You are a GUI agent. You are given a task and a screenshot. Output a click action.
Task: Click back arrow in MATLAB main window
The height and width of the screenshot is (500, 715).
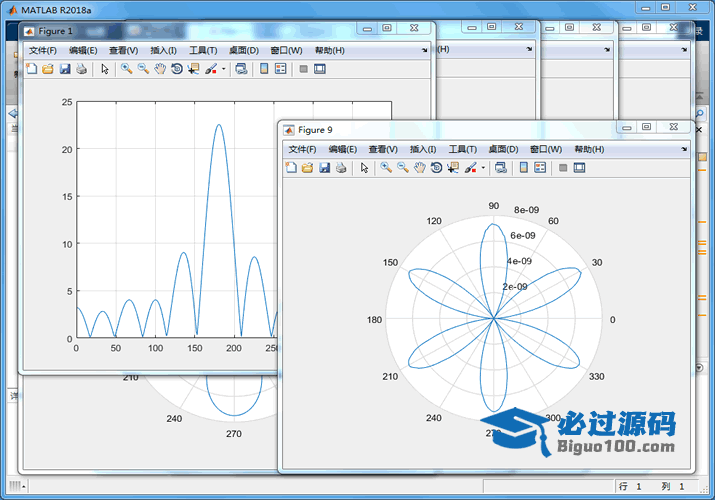click(x=13, y=113)
